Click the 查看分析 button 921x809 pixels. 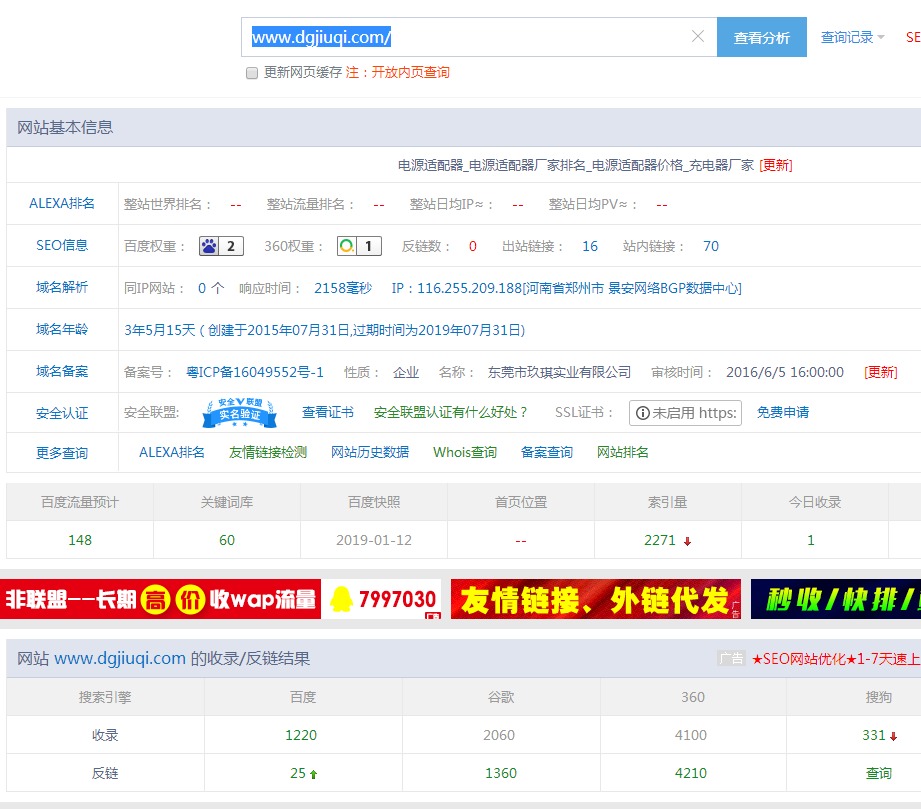click(x=762, y=36)
